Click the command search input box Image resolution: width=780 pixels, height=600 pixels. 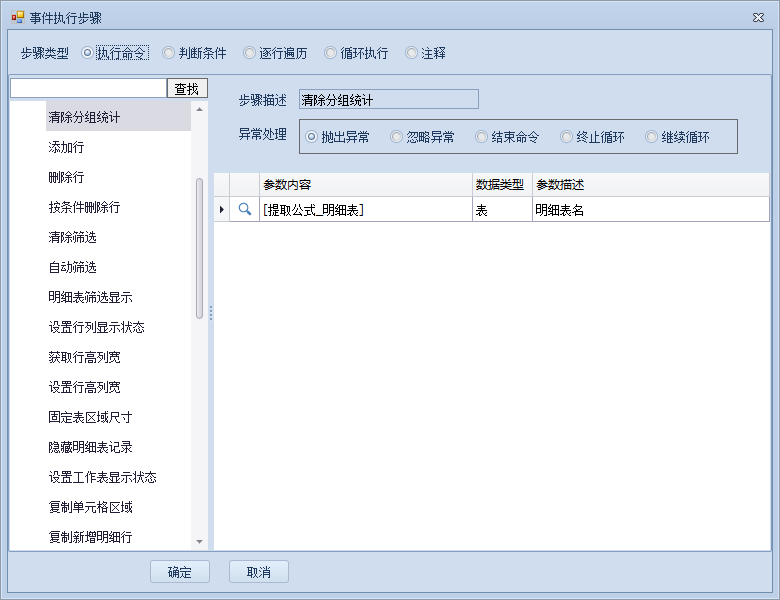pos(88,89)
